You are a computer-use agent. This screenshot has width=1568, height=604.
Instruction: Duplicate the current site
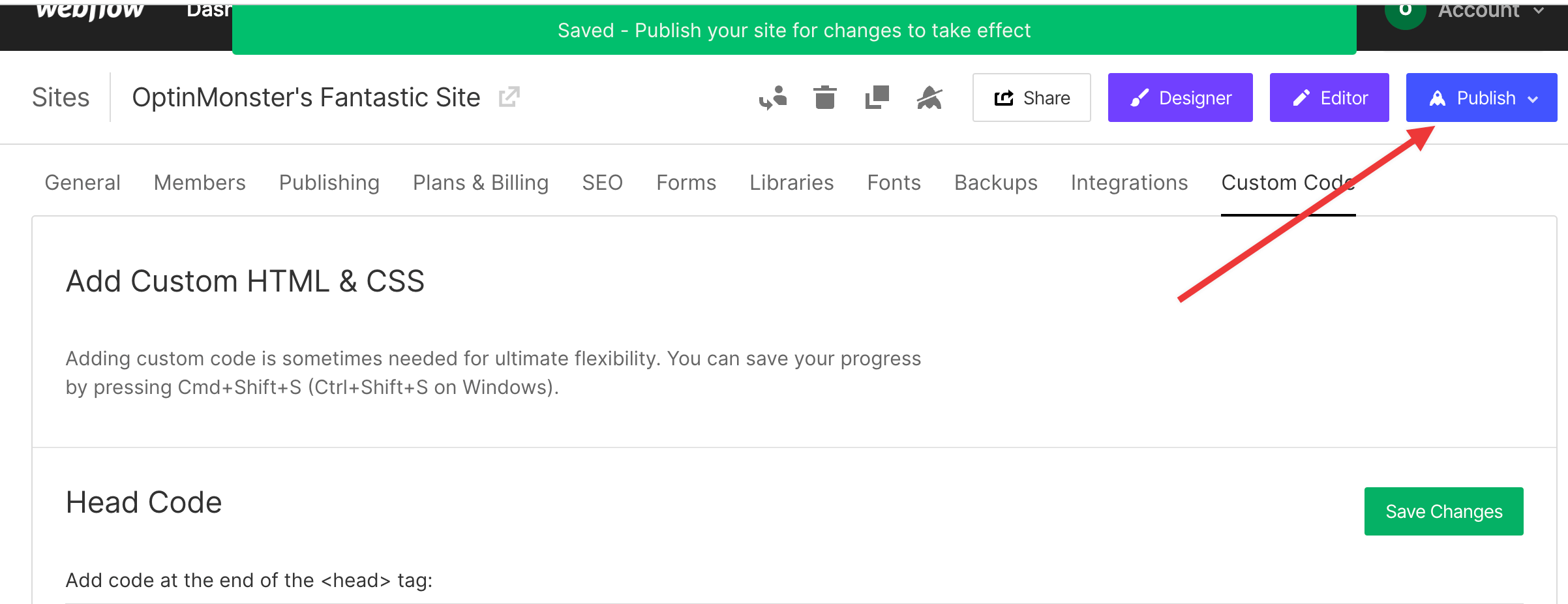coord(877,98)
